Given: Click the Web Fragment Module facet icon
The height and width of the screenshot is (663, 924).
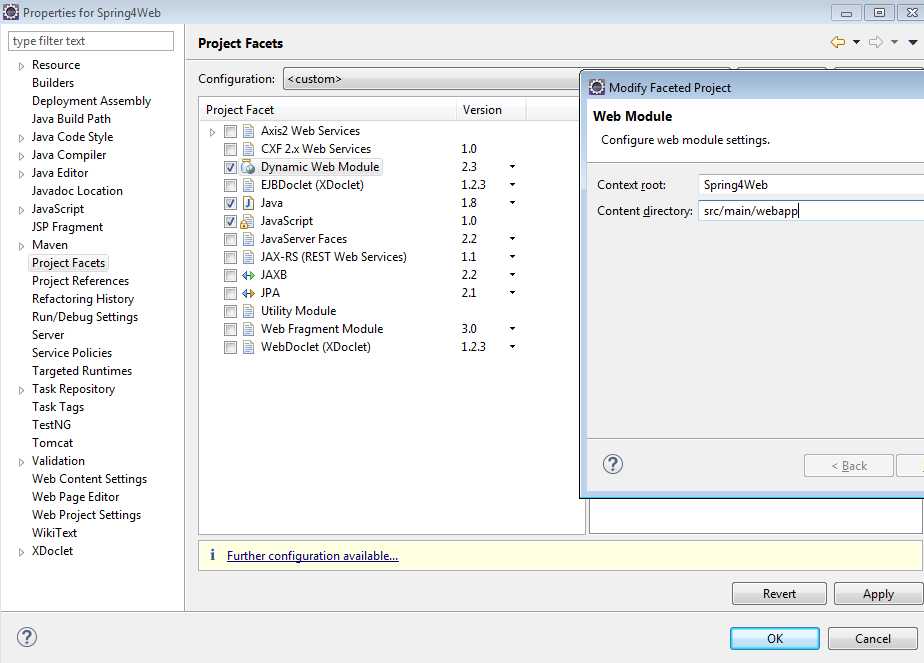Looking at the screenshot, I should pyautogui.click(x=249, y=329).
